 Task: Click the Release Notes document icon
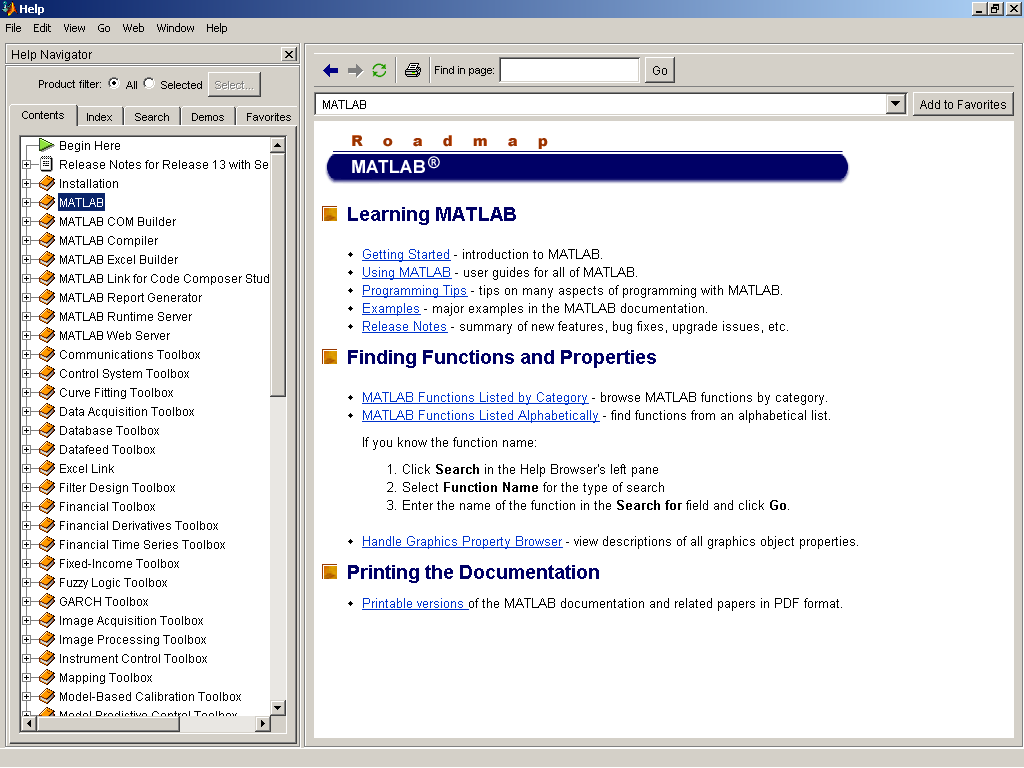(46, 164)
